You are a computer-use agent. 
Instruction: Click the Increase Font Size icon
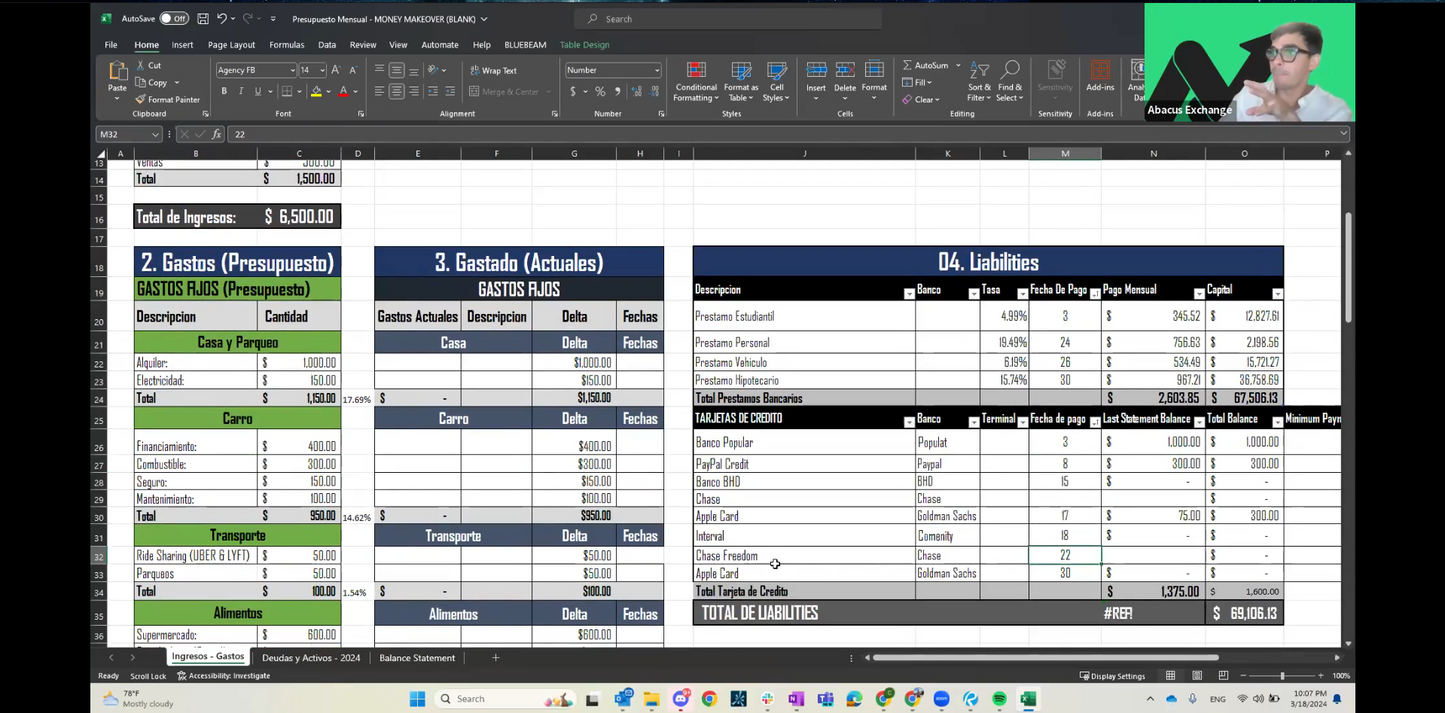pyautogui.click(x=335, y=70)
